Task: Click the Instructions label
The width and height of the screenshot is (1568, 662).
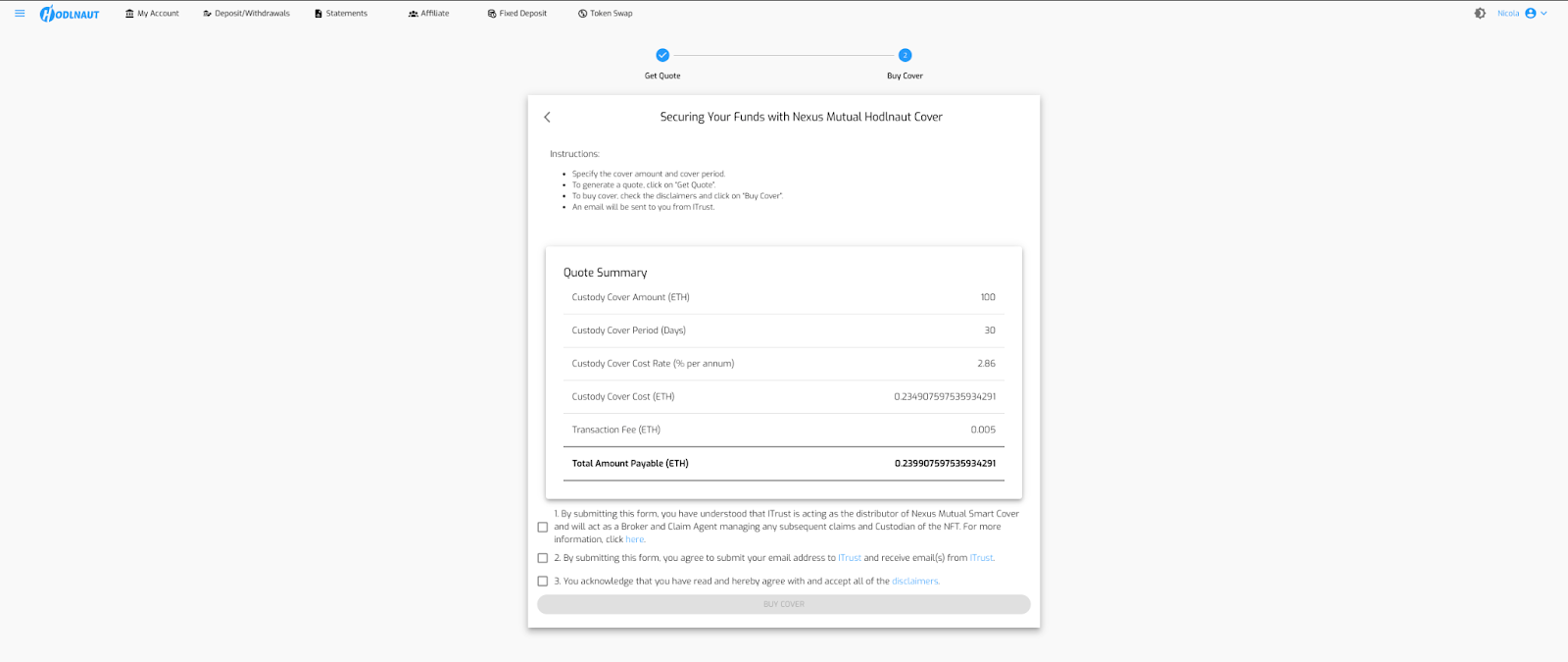Action: click(574, 154)
